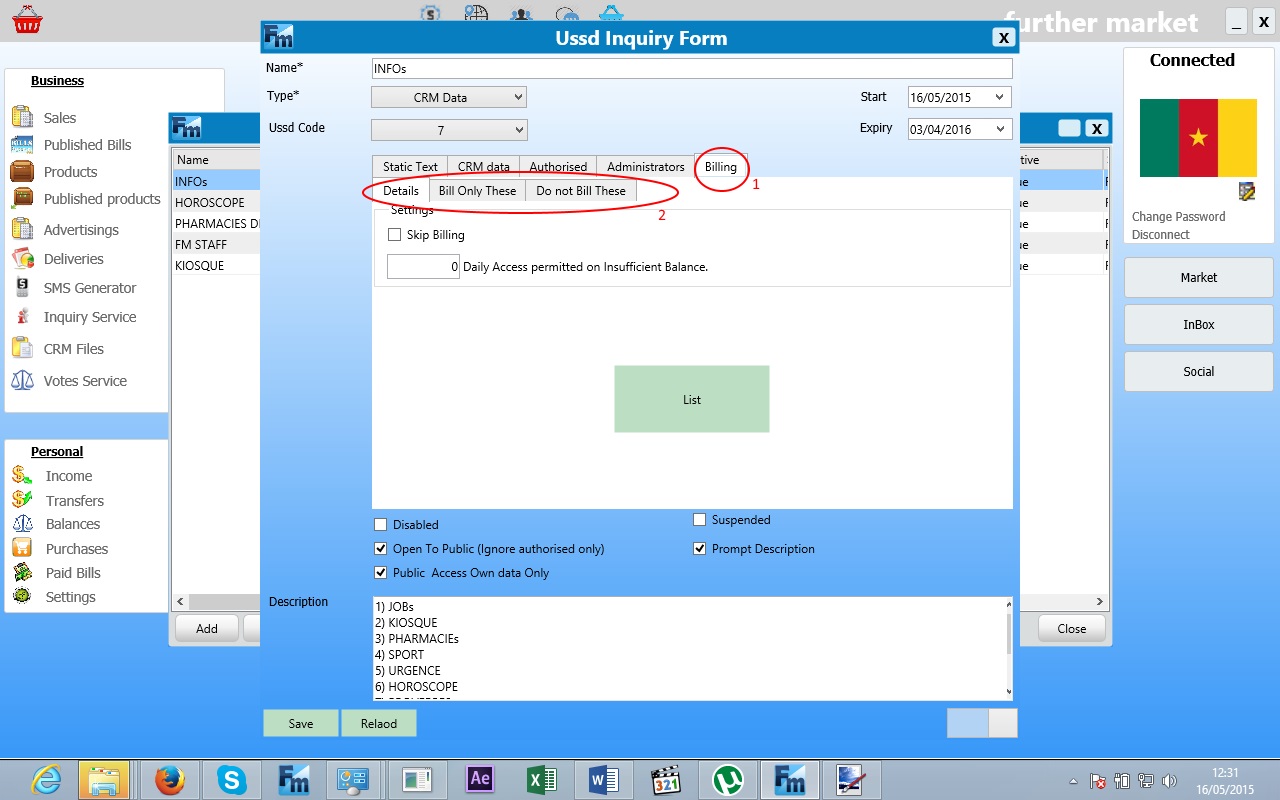Open Settings under Personal
Screen dimensions: 1280x800
[x=70, y=597]
